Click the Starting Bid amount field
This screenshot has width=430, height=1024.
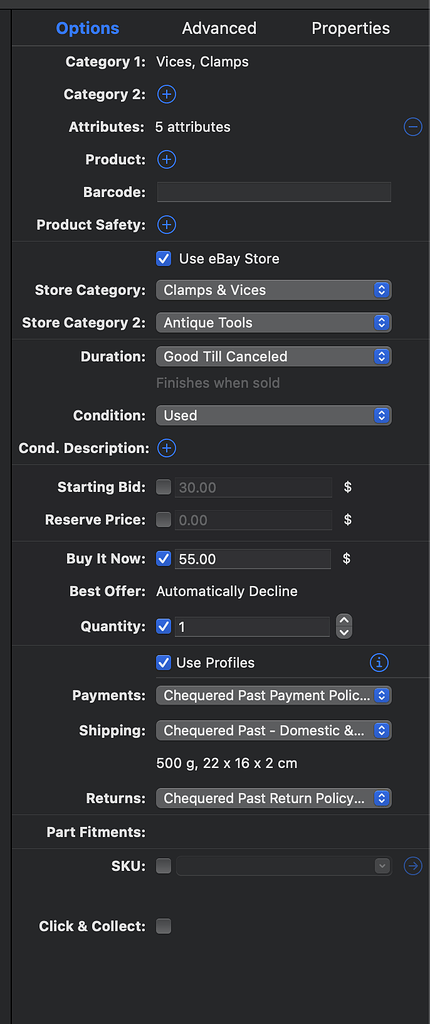(253, 487)
